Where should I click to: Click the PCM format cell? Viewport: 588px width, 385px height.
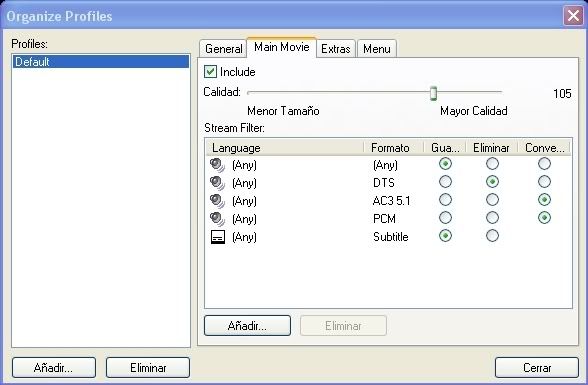coord(384,219)
